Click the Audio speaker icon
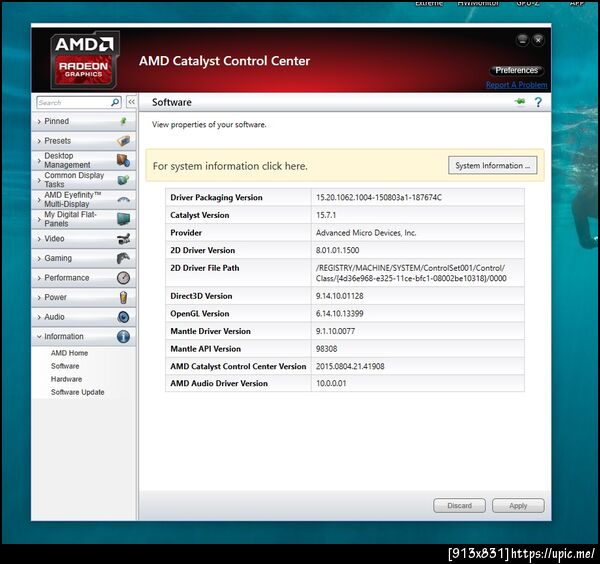The image size is (600, 564). (123, 317)
